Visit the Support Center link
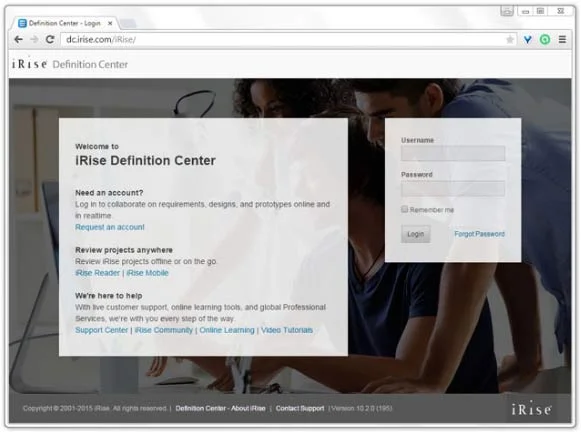 coord(102,330)
